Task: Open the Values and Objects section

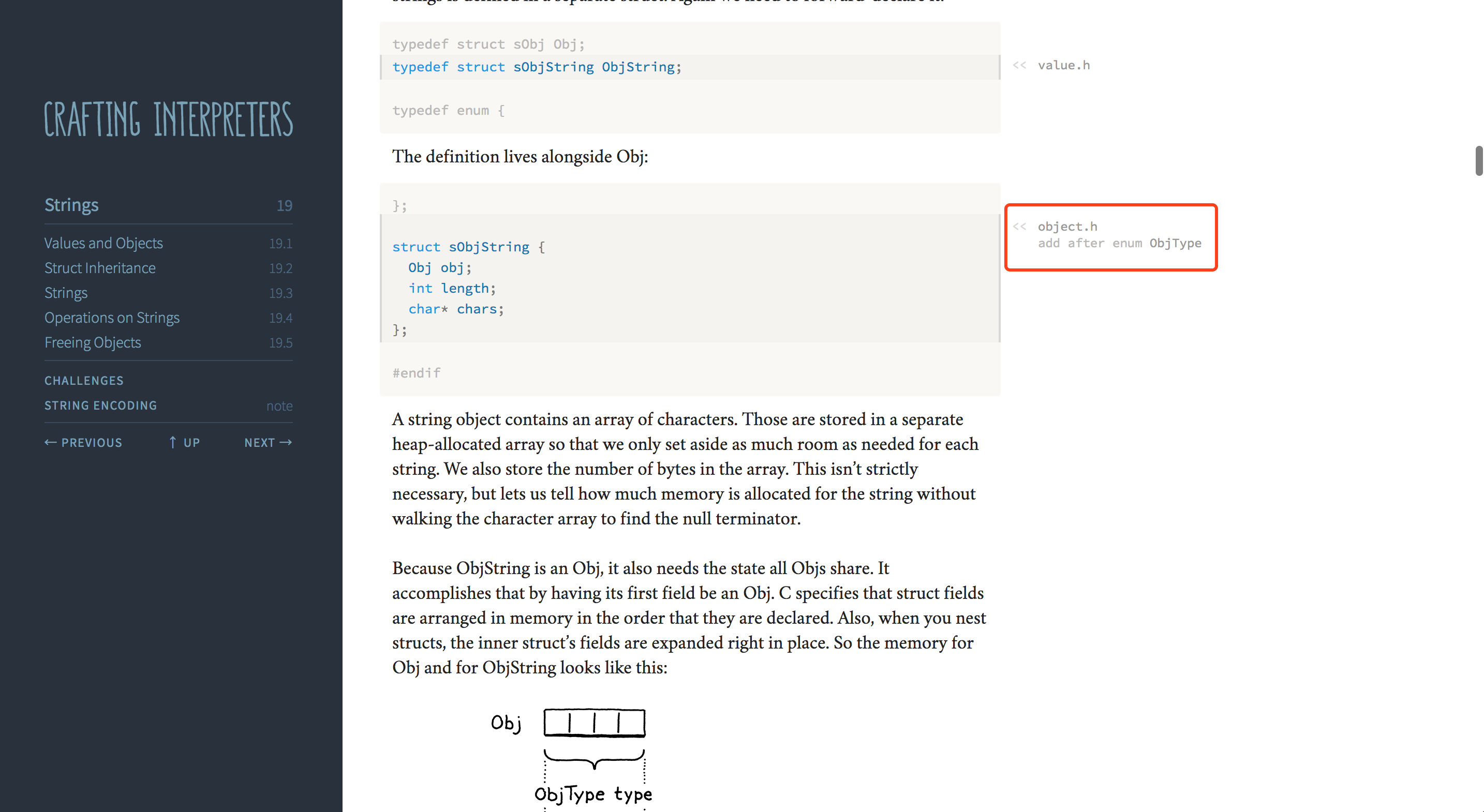Action: pos(103,243)
